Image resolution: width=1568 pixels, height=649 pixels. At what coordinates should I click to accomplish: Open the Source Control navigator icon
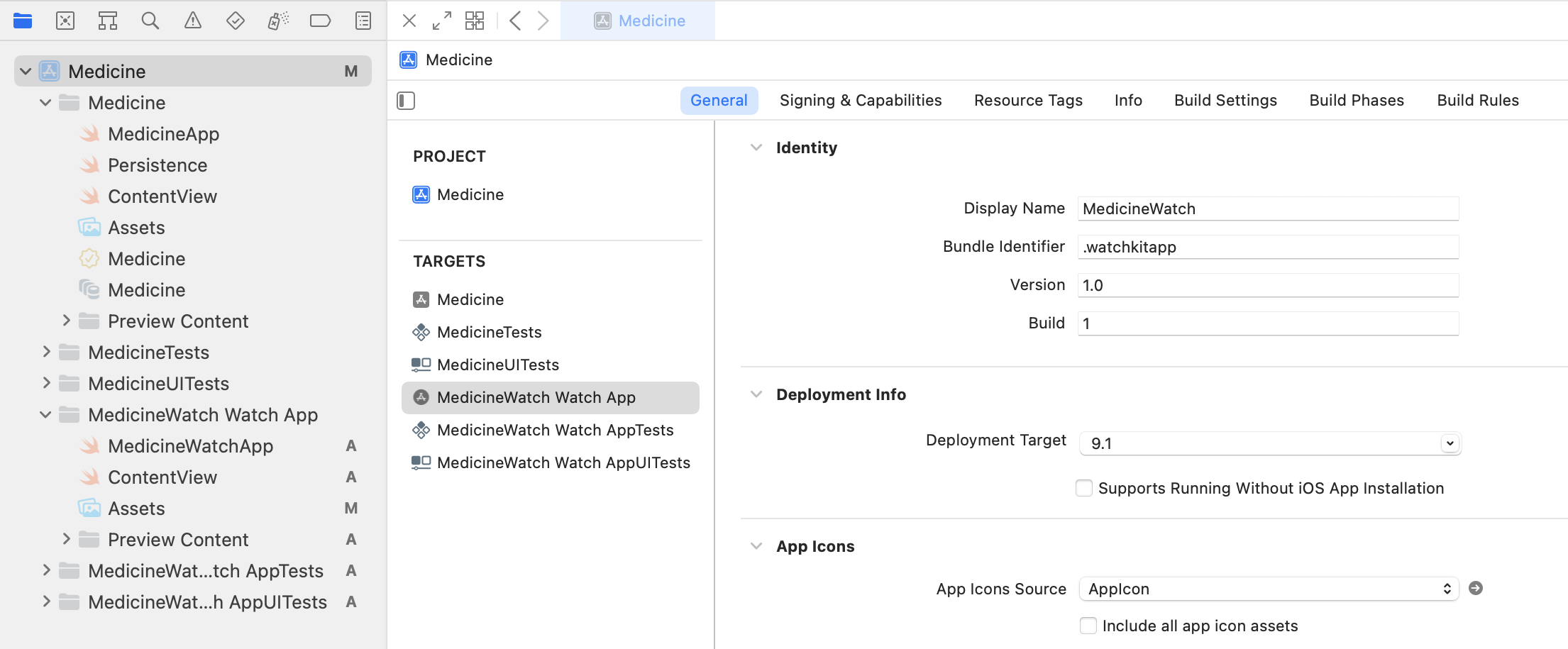tap(65, 21)
